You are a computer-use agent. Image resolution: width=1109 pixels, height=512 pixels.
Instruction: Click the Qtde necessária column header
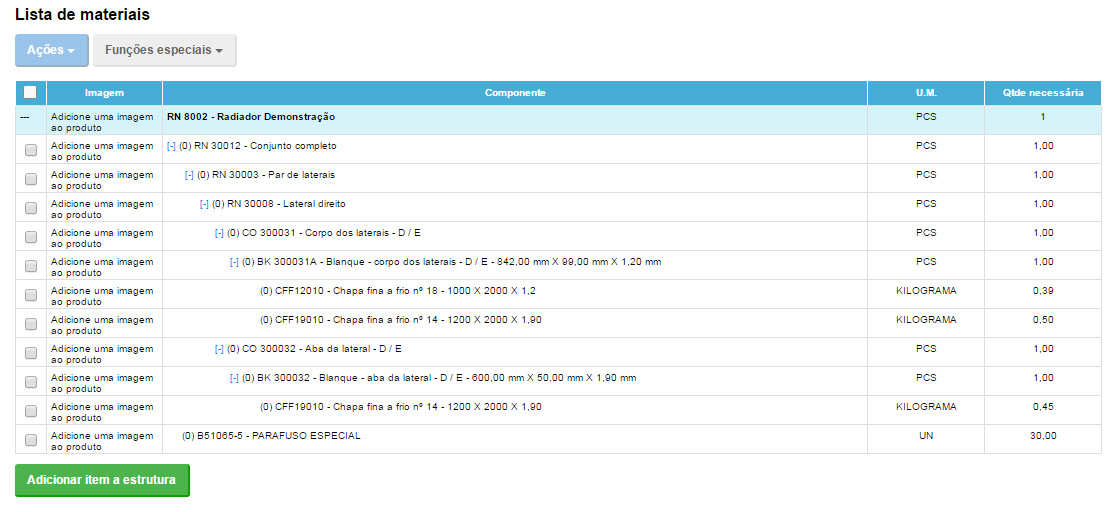1042,93
